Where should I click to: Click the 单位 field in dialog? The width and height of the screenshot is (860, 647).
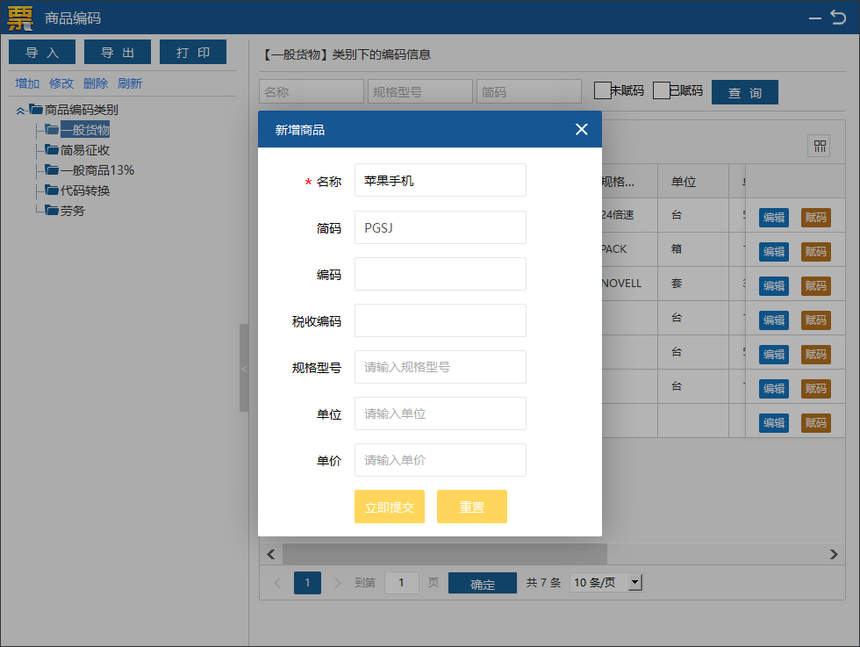pos(440,413)
